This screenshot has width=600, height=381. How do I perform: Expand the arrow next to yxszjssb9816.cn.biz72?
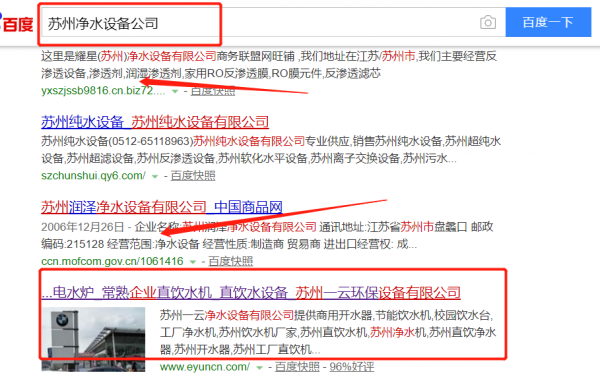click(175, 91)
